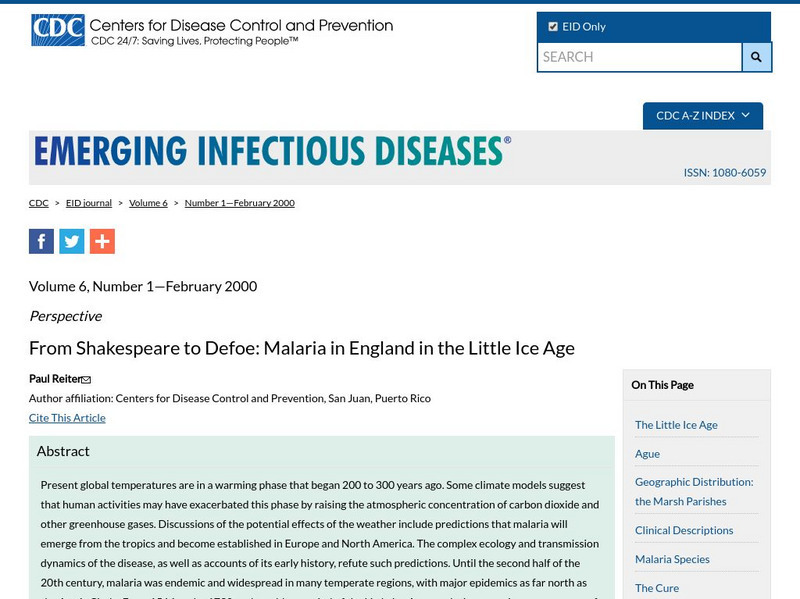Share article on Facebook

click(41, 241)
